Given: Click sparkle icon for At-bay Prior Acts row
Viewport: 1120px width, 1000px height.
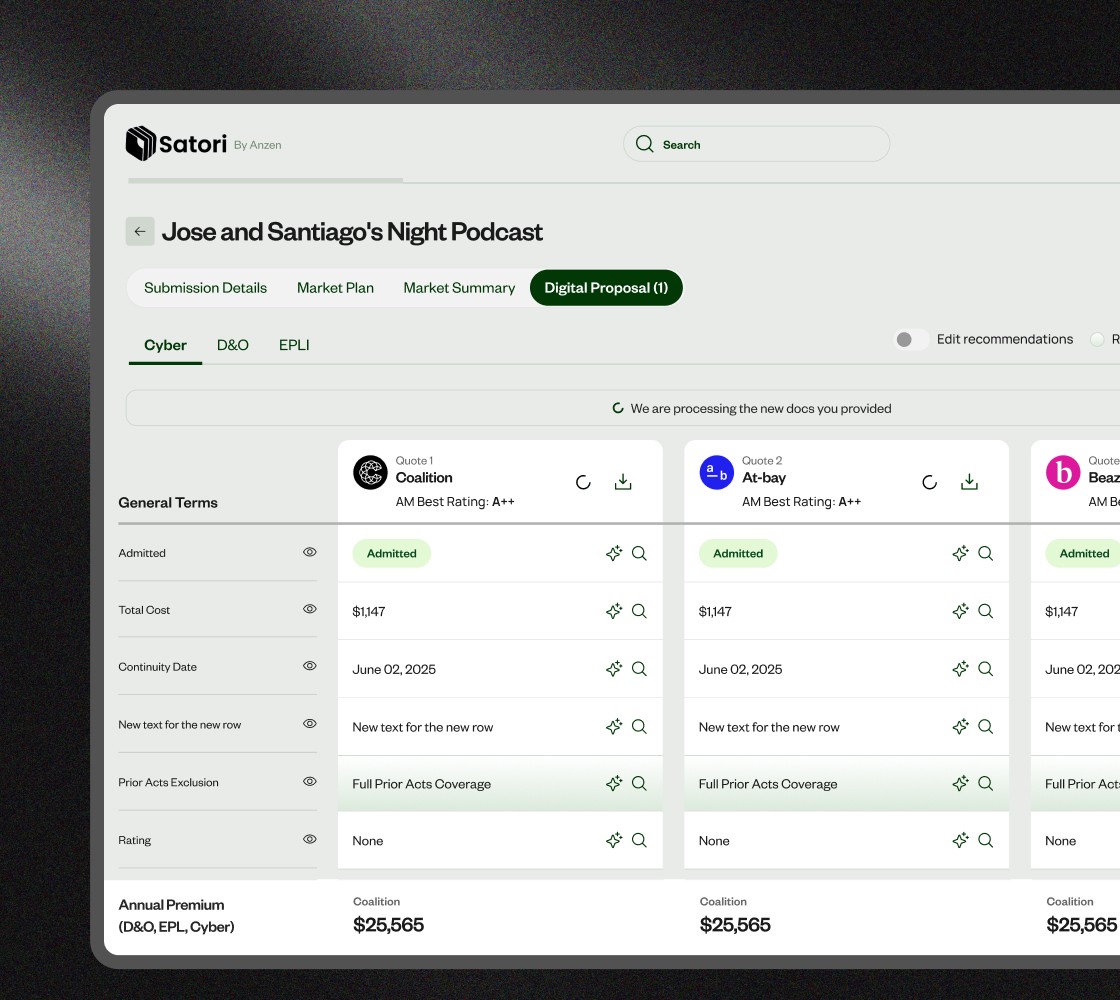Looking at the screenshot, I should tap(960, 784).
